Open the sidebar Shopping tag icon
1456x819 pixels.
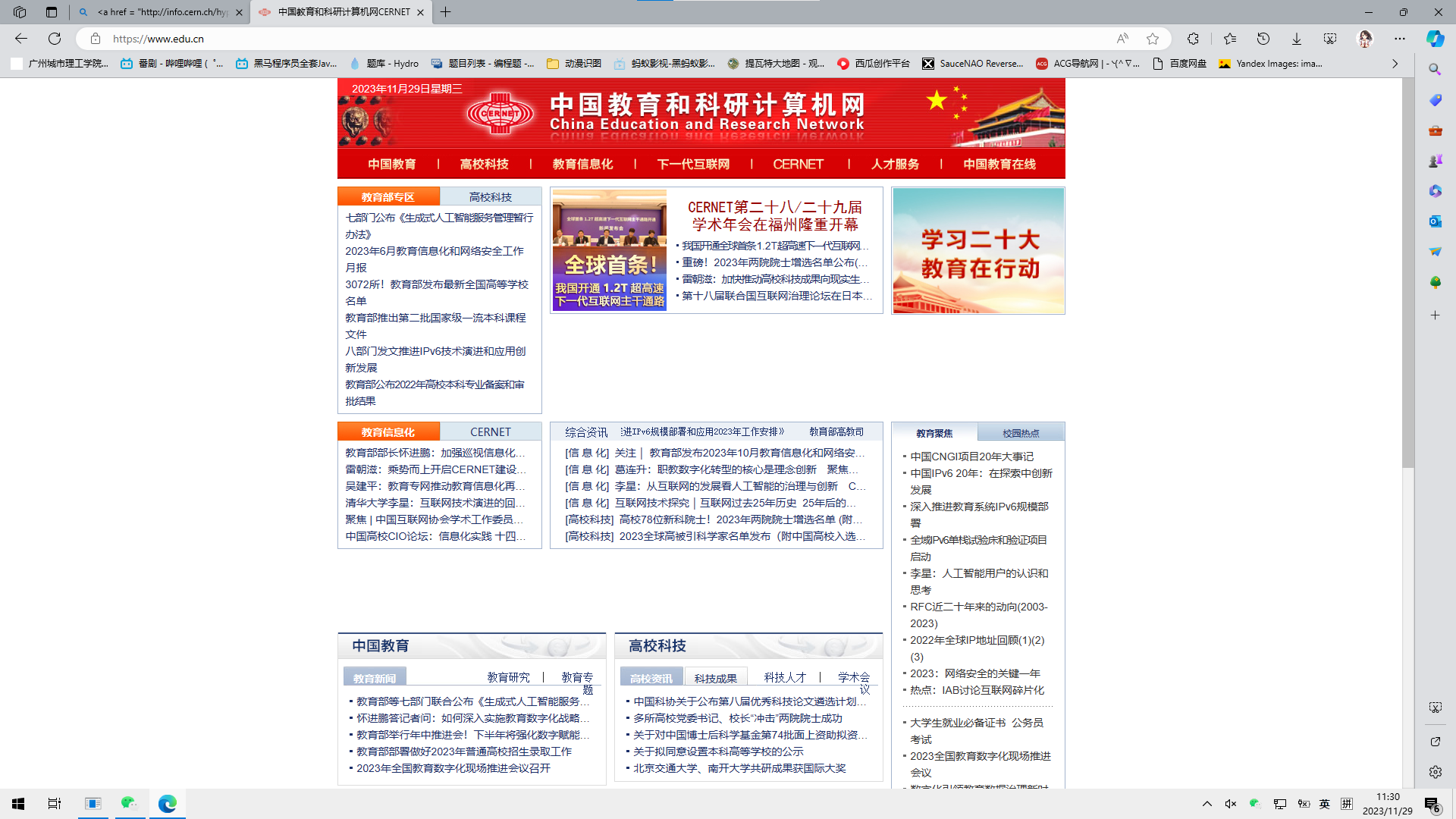pyautogui.click(x=1435, y=100)
